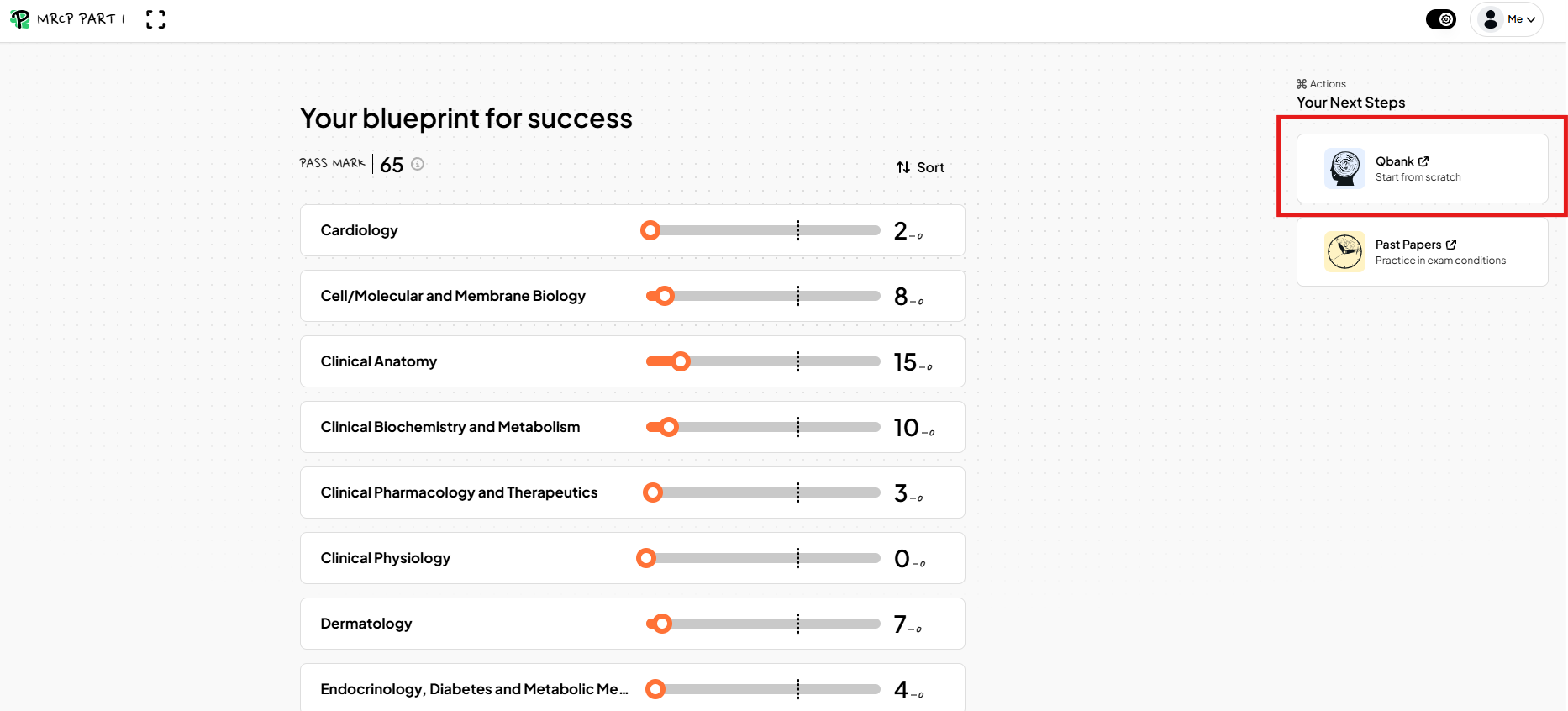This screenshot has height=711, width=1568.
Task: Toggle the dark mode switch
Action: pyautogui.click(x=1441, y=19)
